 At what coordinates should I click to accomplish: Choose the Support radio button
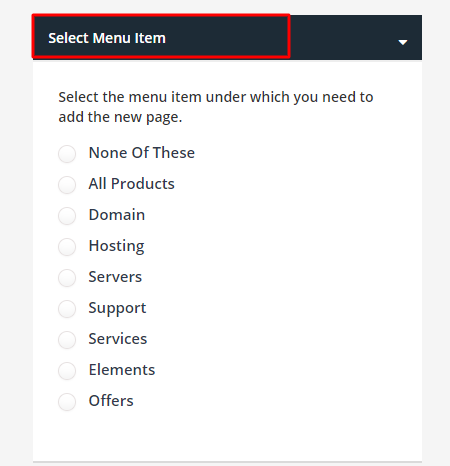pos(67,309)
